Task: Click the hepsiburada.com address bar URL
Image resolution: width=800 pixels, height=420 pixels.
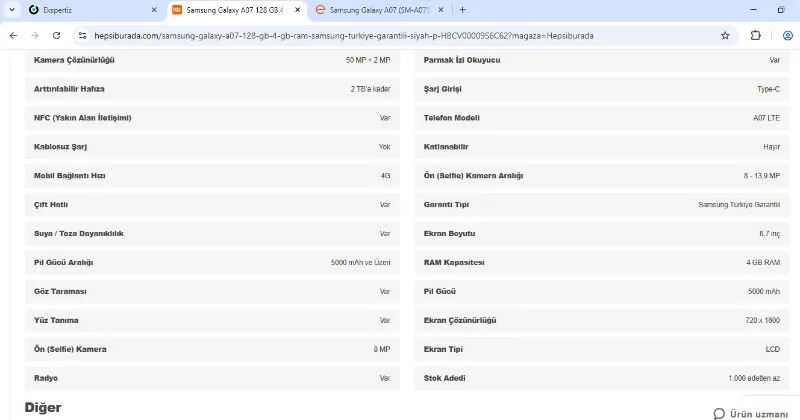Action: point(344,36)
